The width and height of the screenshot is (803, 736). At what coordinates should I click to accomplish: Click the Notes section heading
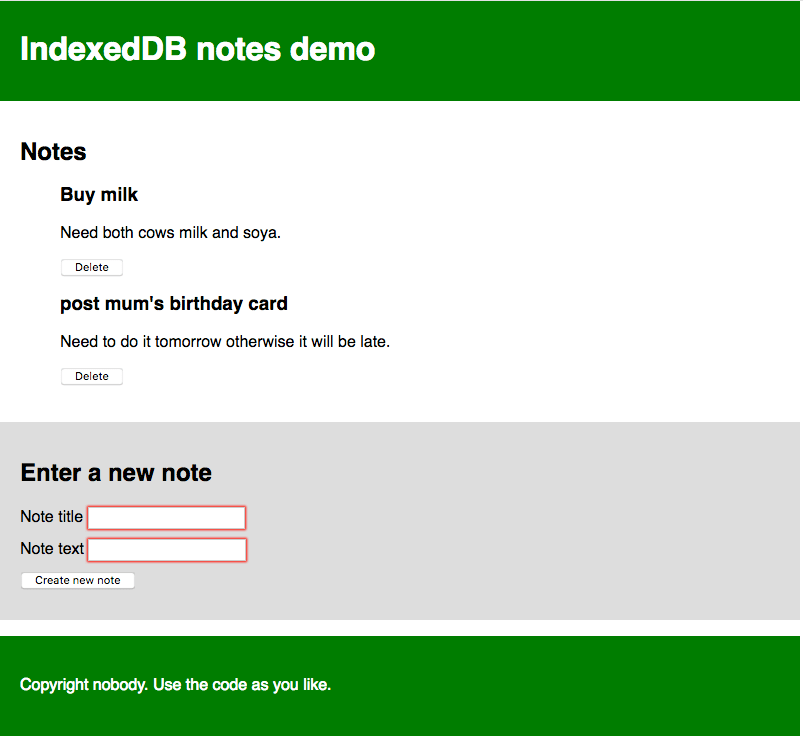pos(53,151)
